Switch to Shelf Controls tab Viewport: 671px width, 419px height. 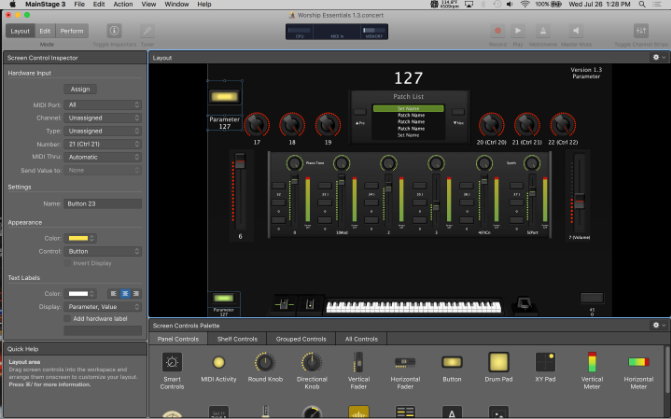[237, 339]
